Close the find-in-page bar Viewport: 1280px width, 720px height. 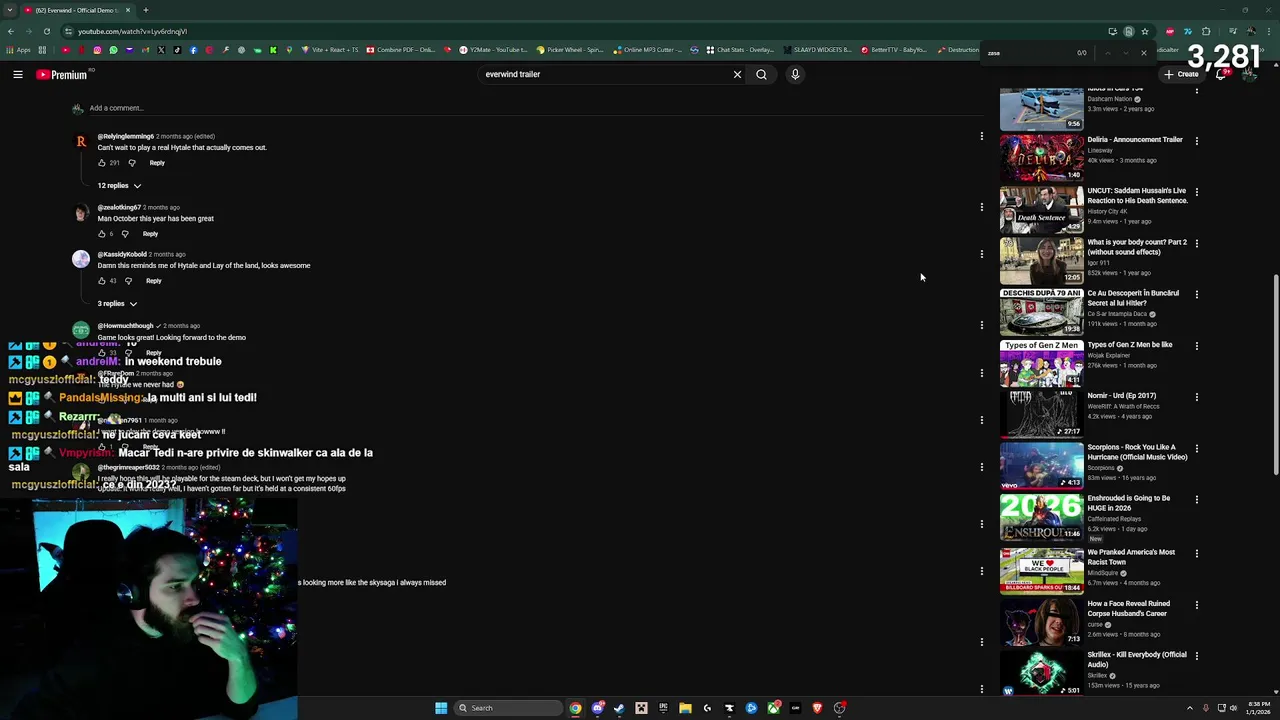tap(1144, 53)
